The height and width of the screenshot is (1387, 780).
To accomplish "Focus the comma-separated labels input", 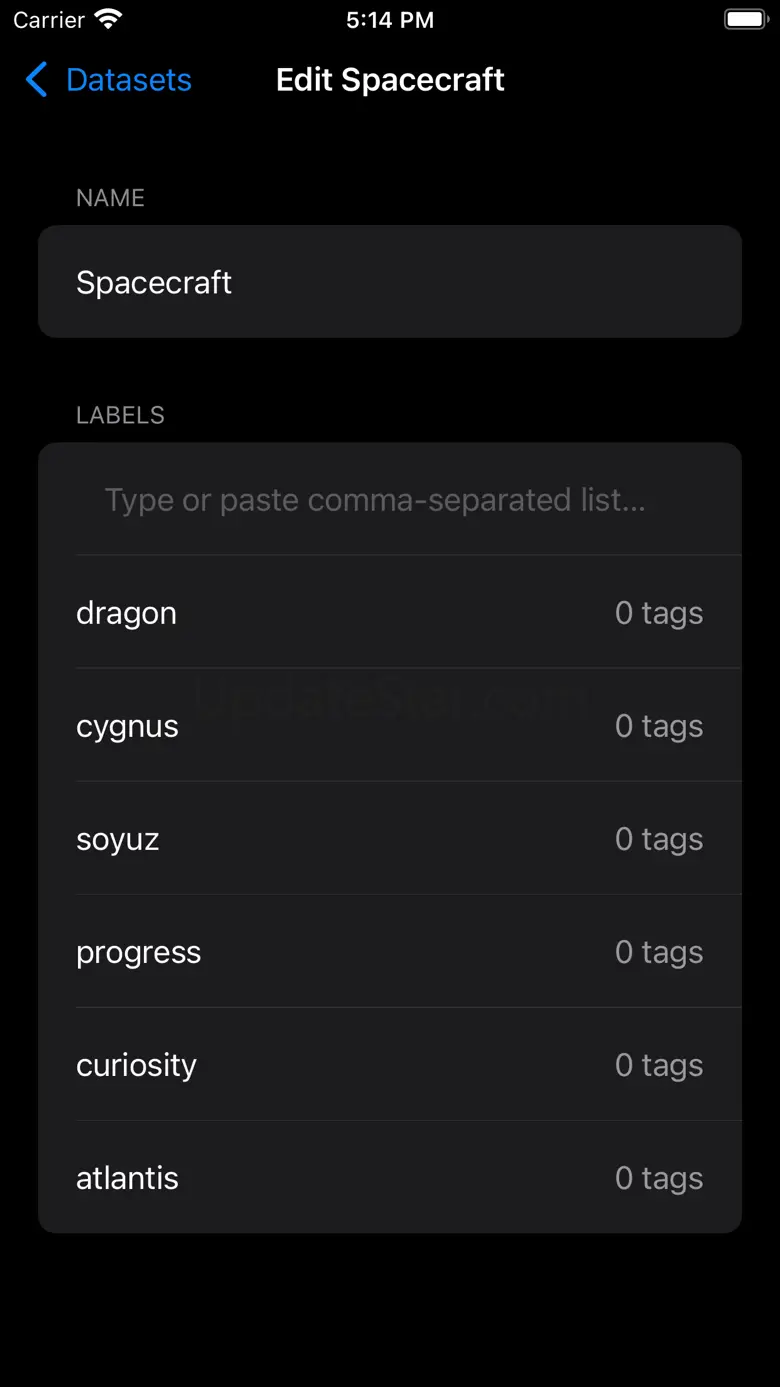I will point(390,500).
